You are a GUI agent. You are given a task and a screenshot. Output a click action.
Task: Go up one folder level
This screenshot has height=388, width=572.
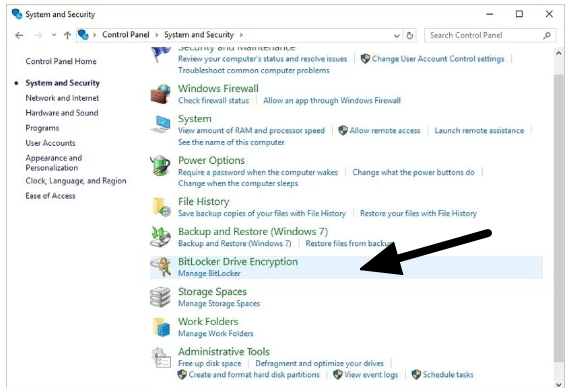click(67, 35)
